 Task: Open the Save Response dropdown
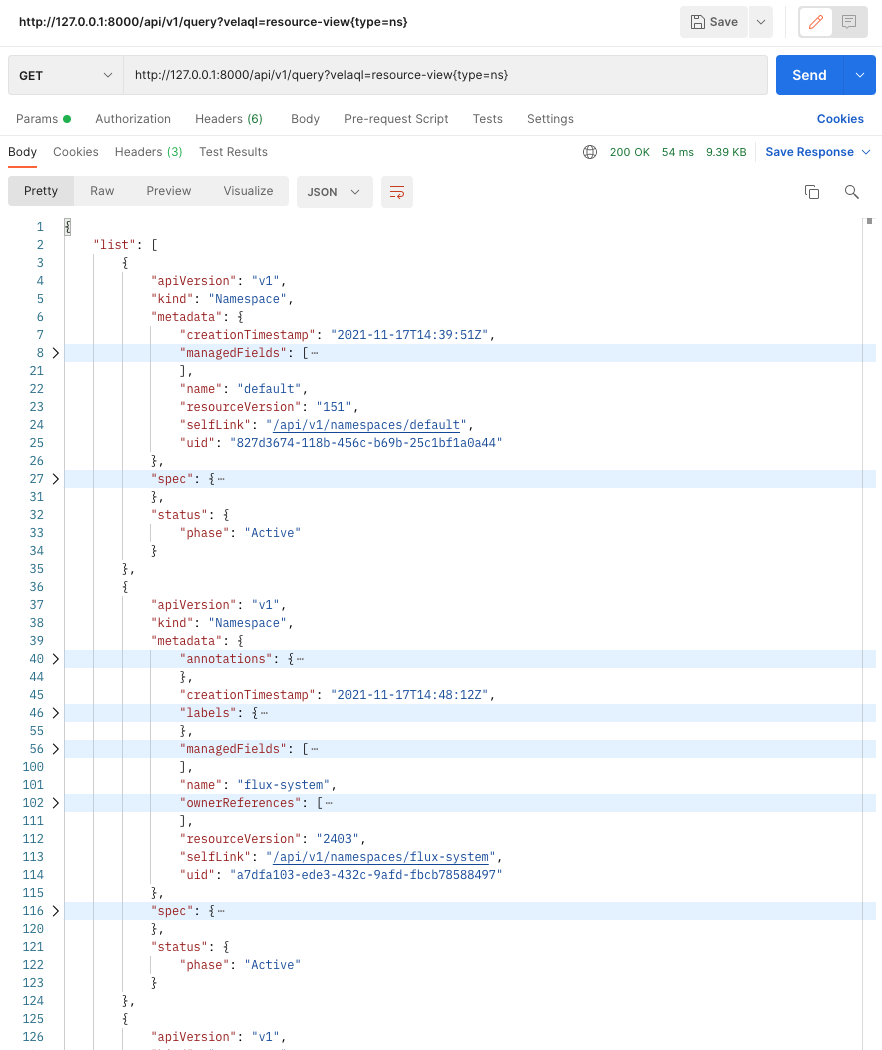818,152
